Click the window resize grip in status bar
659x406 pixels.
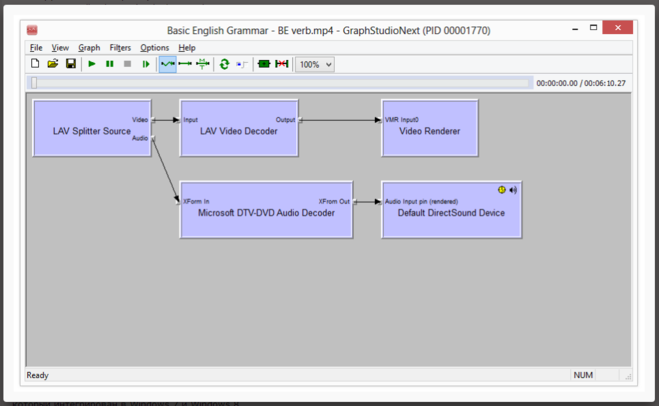tap(628, 377)
